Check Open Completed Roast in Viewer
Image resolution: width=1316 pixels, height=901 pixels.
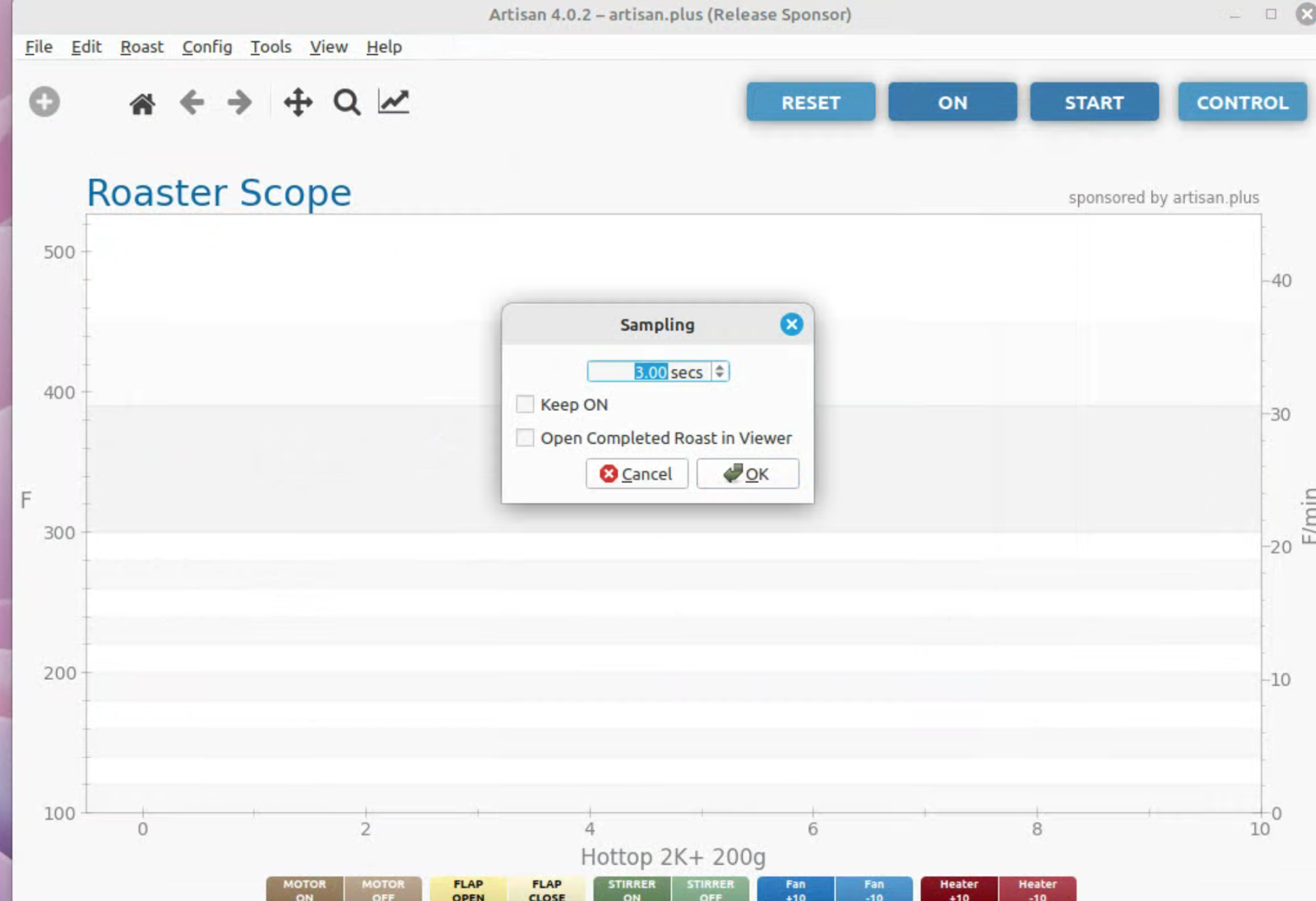[x=525, y=437]
